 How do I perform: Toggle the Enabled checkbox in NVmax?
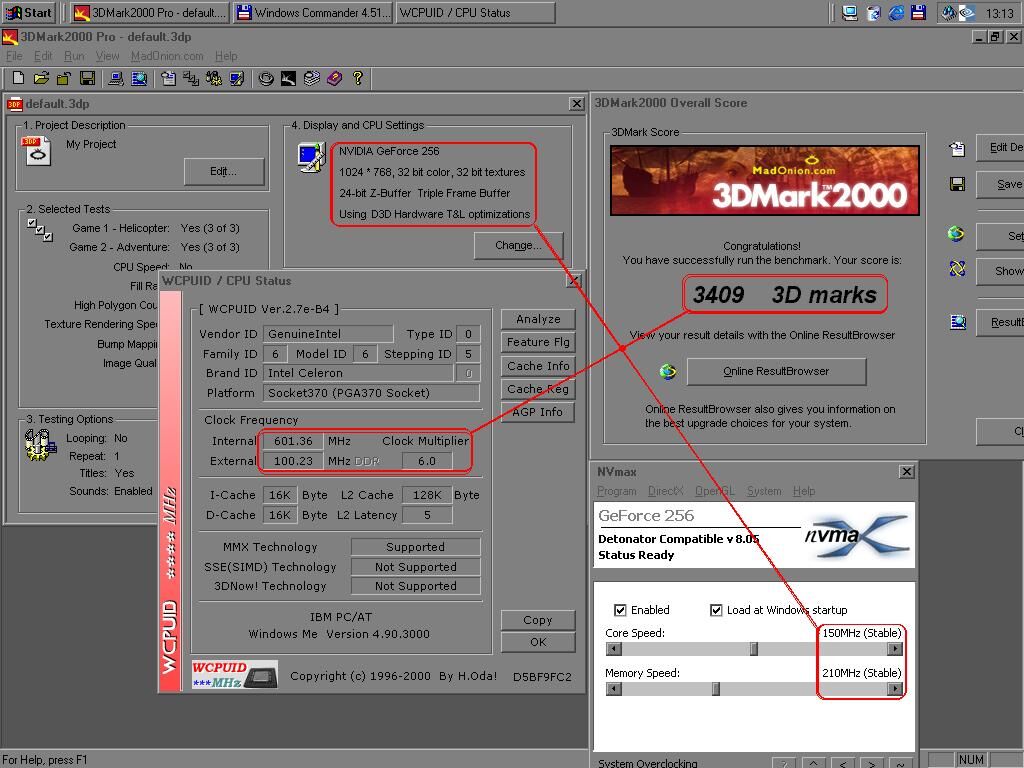(620, 610)
